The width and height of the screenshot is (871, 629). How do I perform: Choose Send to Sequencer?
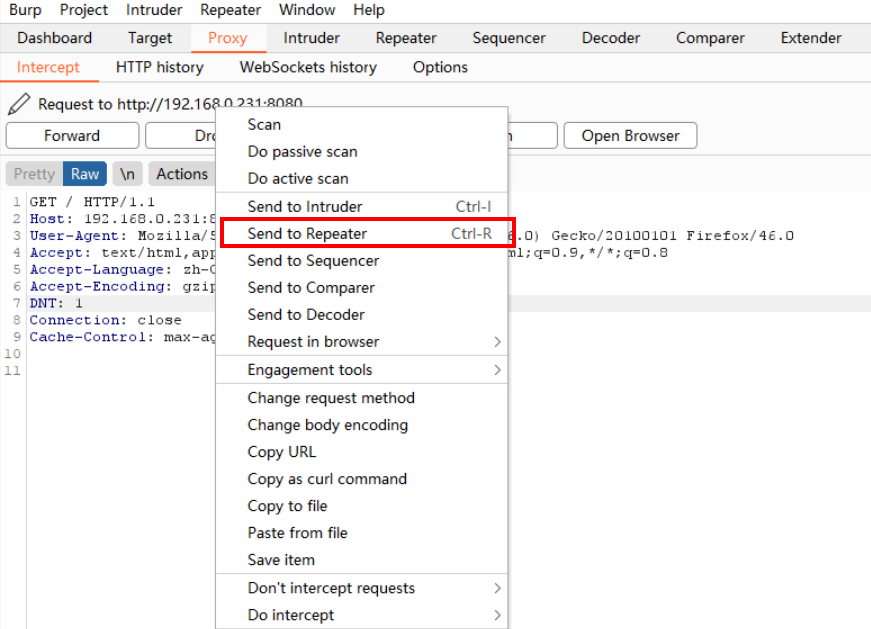(362, 261)
